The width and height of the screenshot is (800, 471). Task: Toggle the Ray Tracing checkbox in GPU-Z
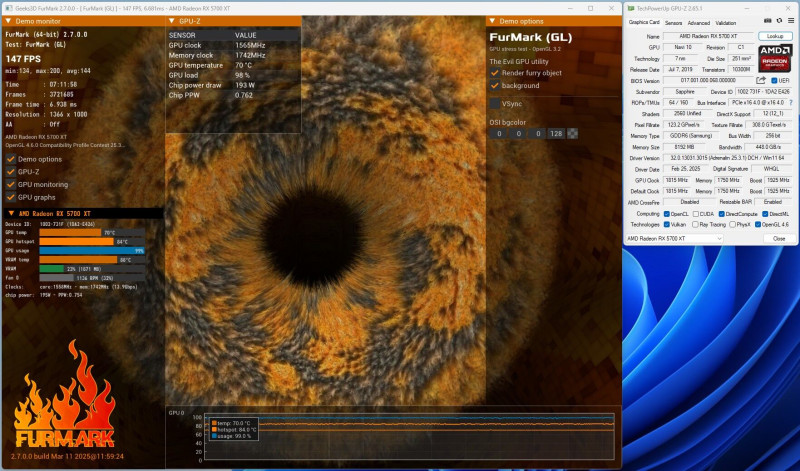[695, 225]
